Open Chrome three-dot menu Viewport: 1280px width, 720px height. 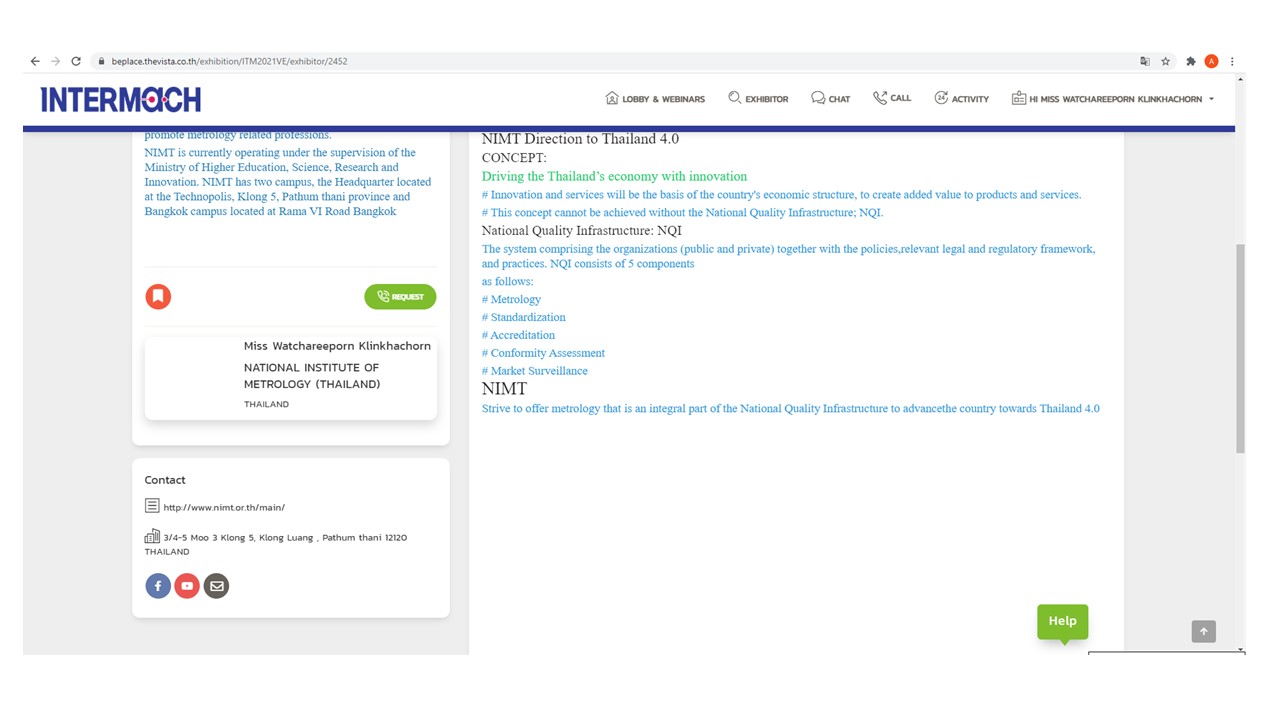click(x=1232, y=61)
